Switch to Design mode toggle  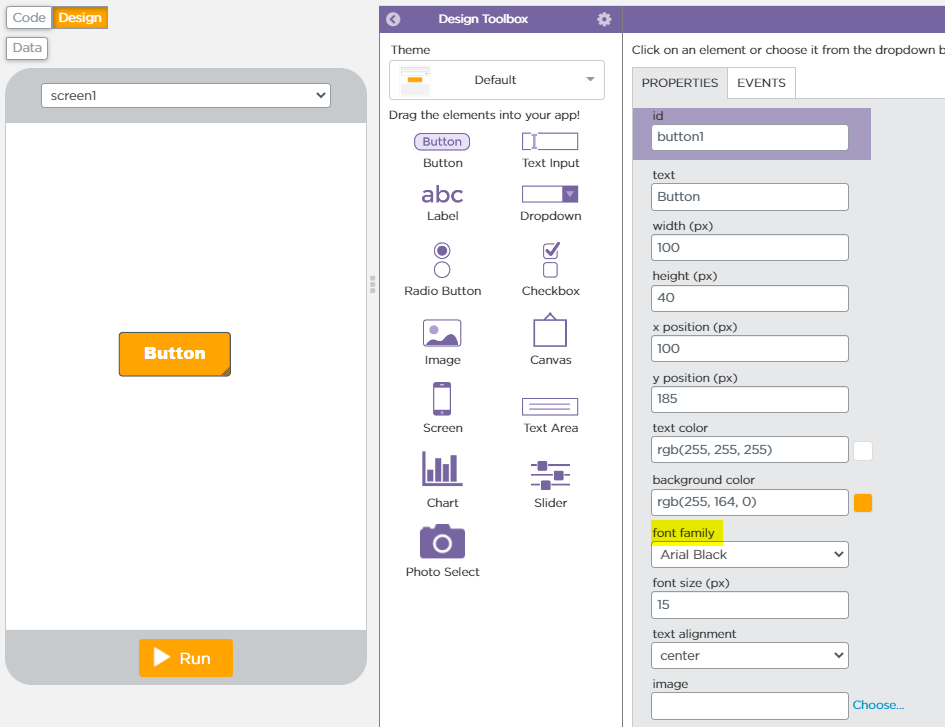click(80, 18)
